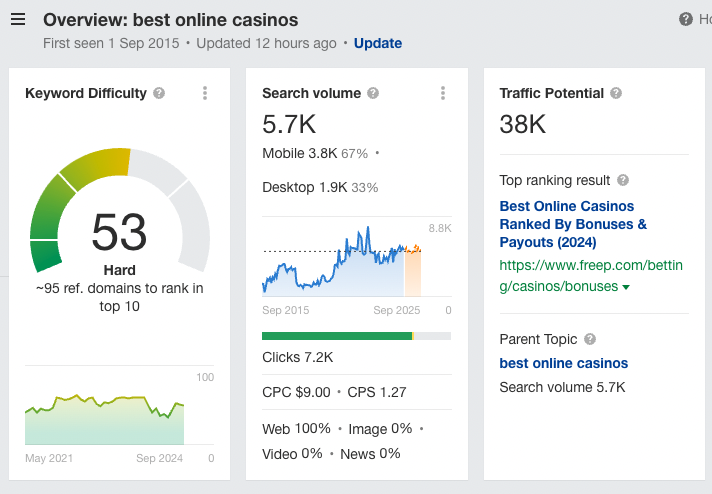Click the Traffic Potential help icon
The height and width of the screenshot is (494, 712).
616,93
